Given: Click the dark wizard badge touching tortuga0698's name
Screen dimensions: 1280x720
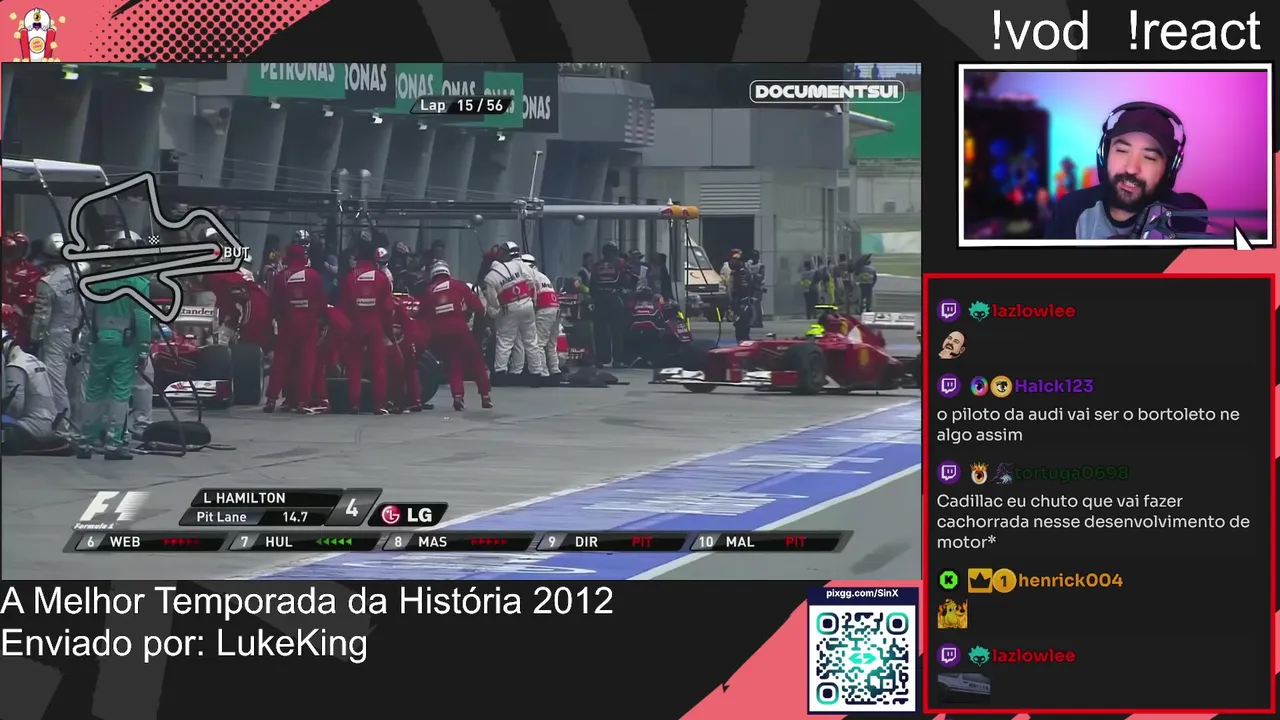Looking at the screenshot, I should point(1003,473).
